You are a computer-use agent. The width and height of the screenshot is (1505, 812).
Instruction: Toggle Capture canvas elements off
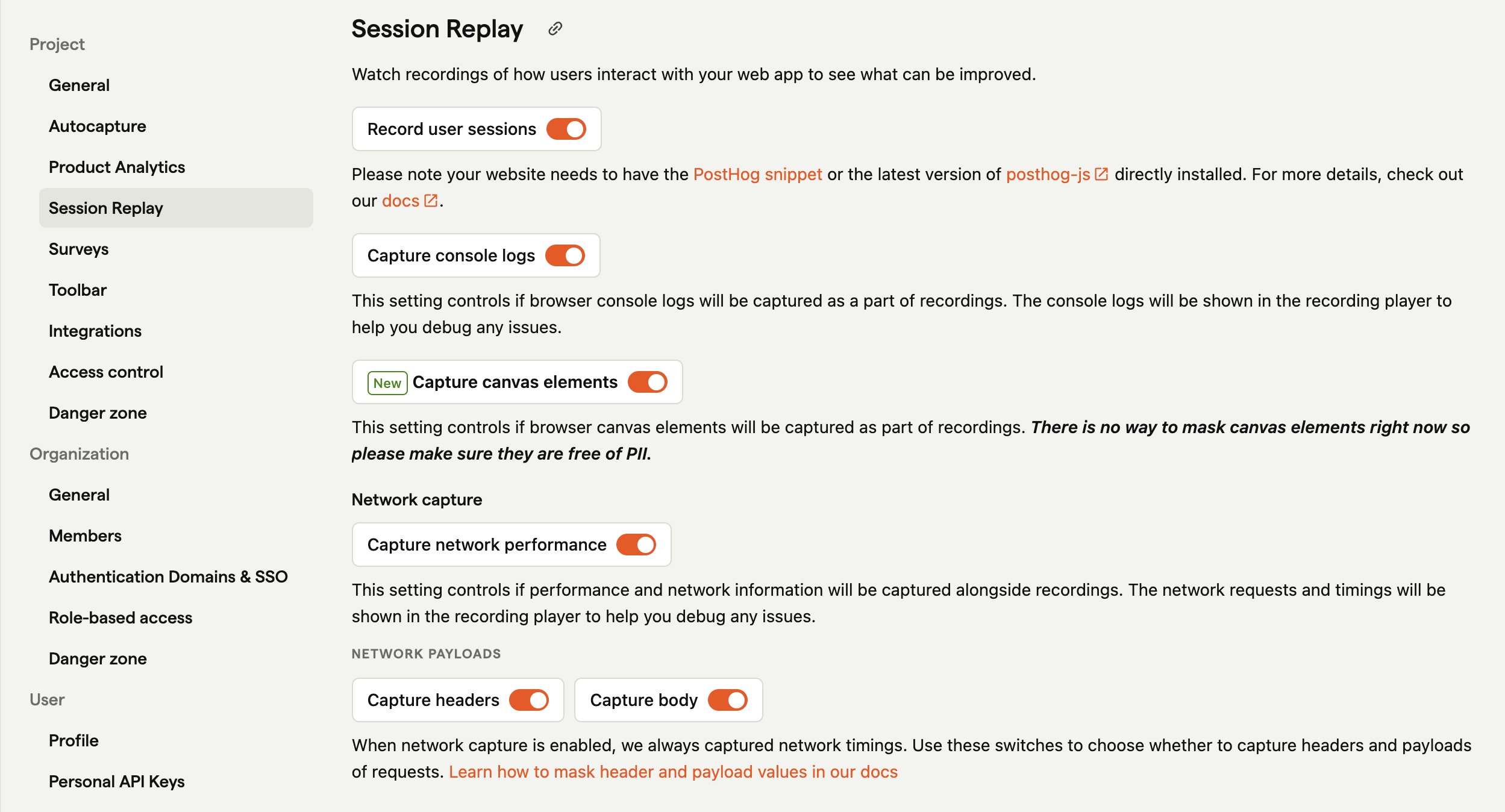647,382
